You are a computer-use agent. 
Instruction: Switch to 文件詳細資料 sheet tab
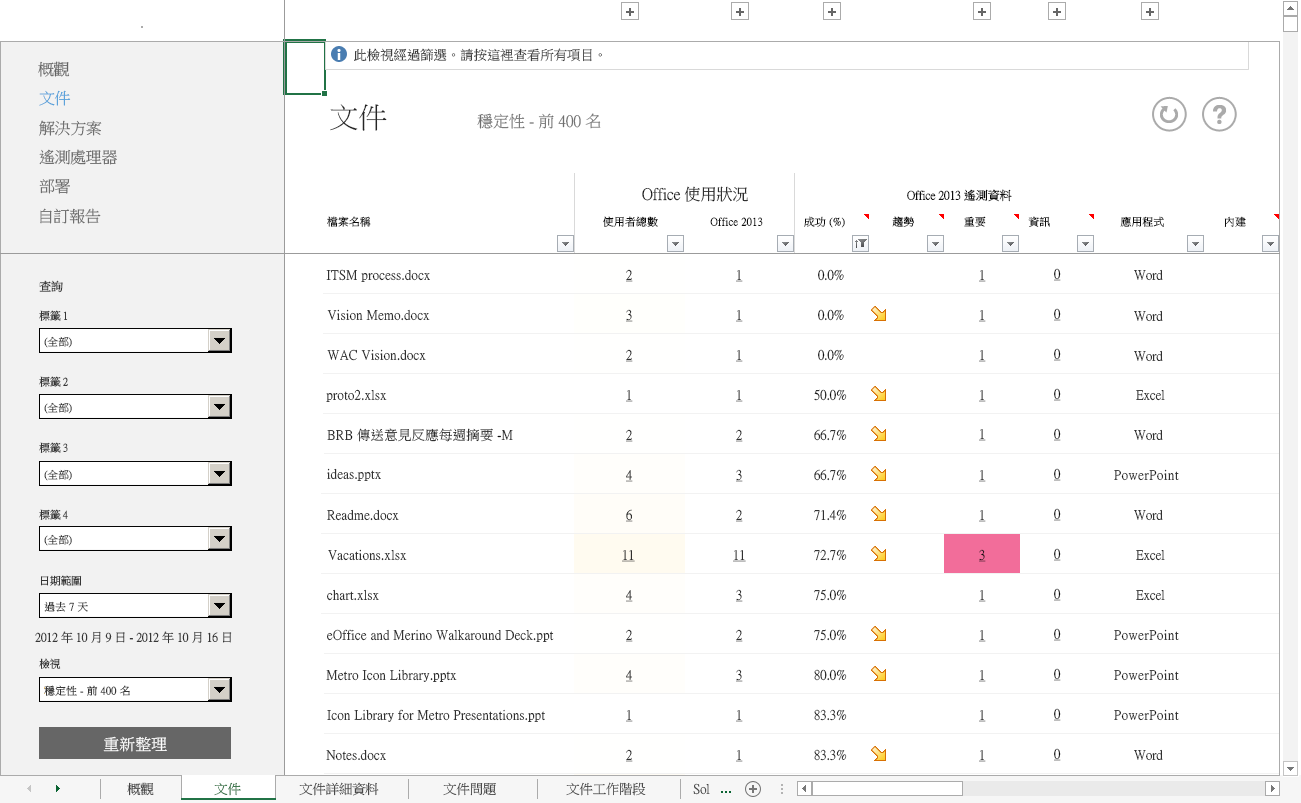(339, 789)
